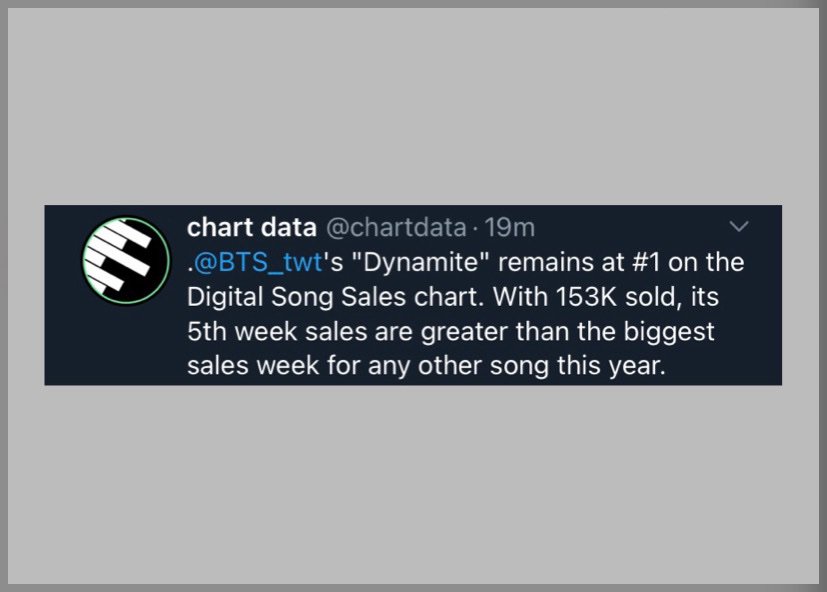Expand the tweet options chevron
827x592 pixels.
pos(738,227)
